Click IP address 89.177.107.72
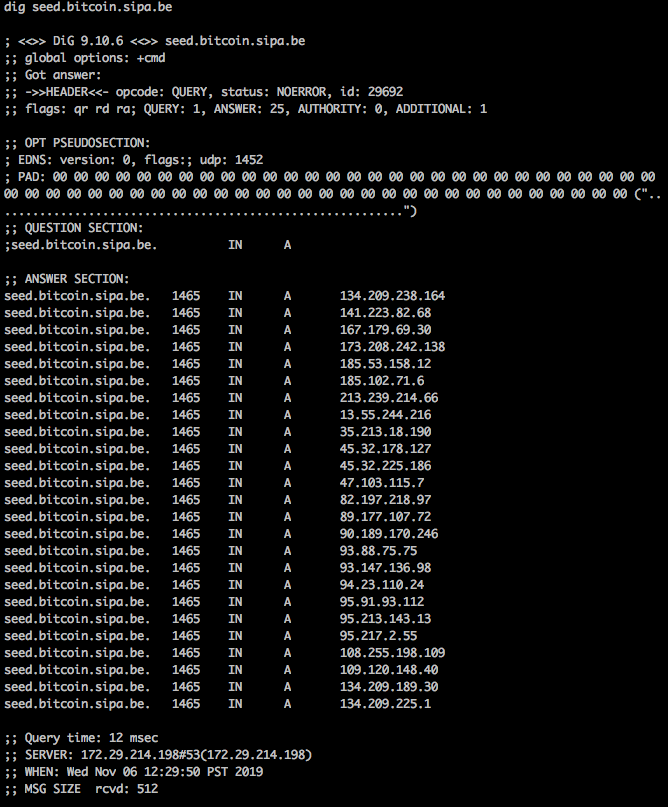Screen dimensions: 668x807 385,517
